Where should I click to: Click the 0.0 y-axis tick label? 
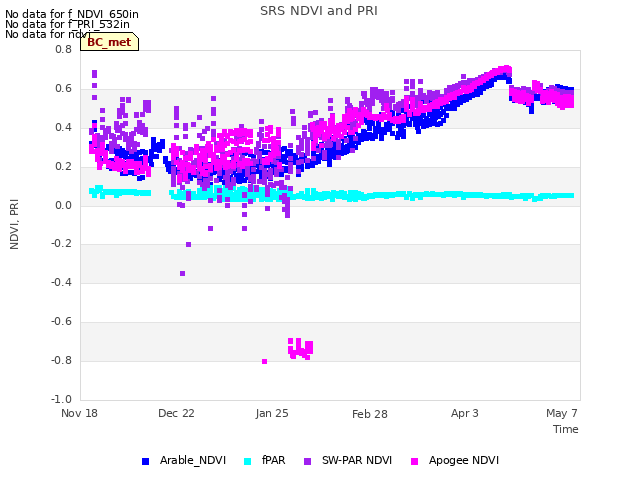(x=63, y=205)
